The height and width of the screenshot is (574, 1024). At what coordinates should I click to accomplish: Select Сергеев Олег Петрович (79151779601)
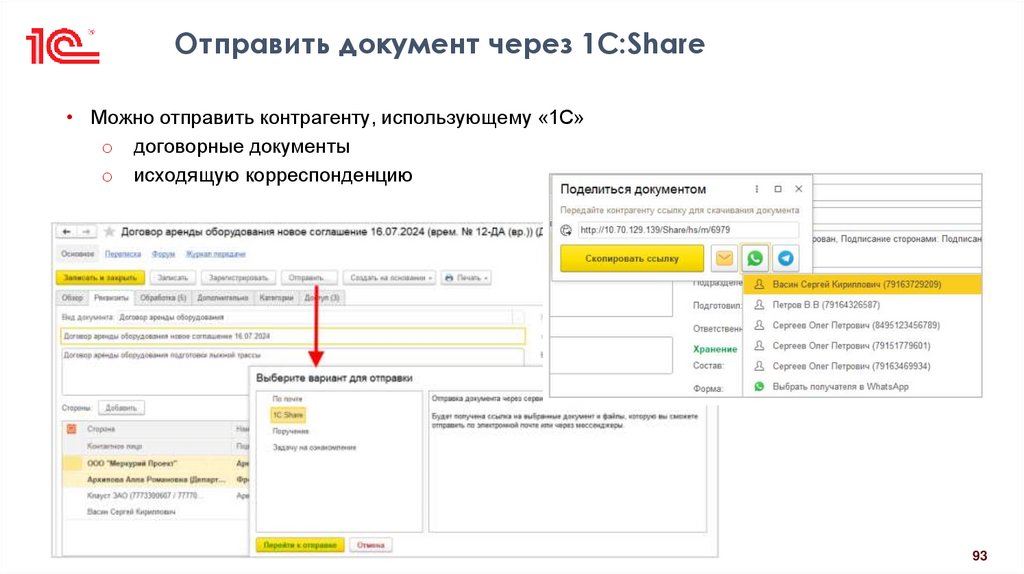[862, 345]
